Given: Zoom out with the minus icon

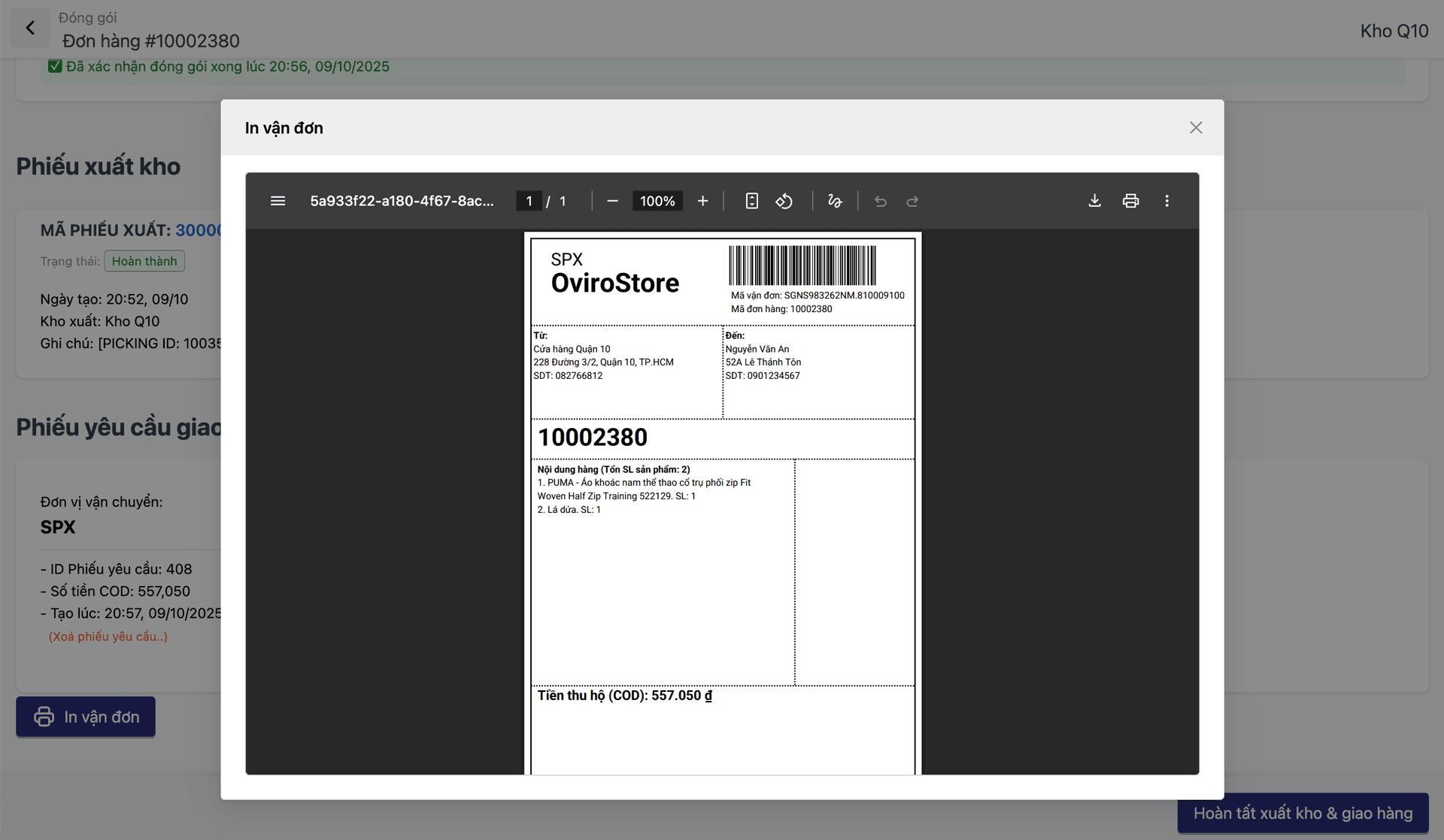Looking at the screenshot, I should [612, 201].
